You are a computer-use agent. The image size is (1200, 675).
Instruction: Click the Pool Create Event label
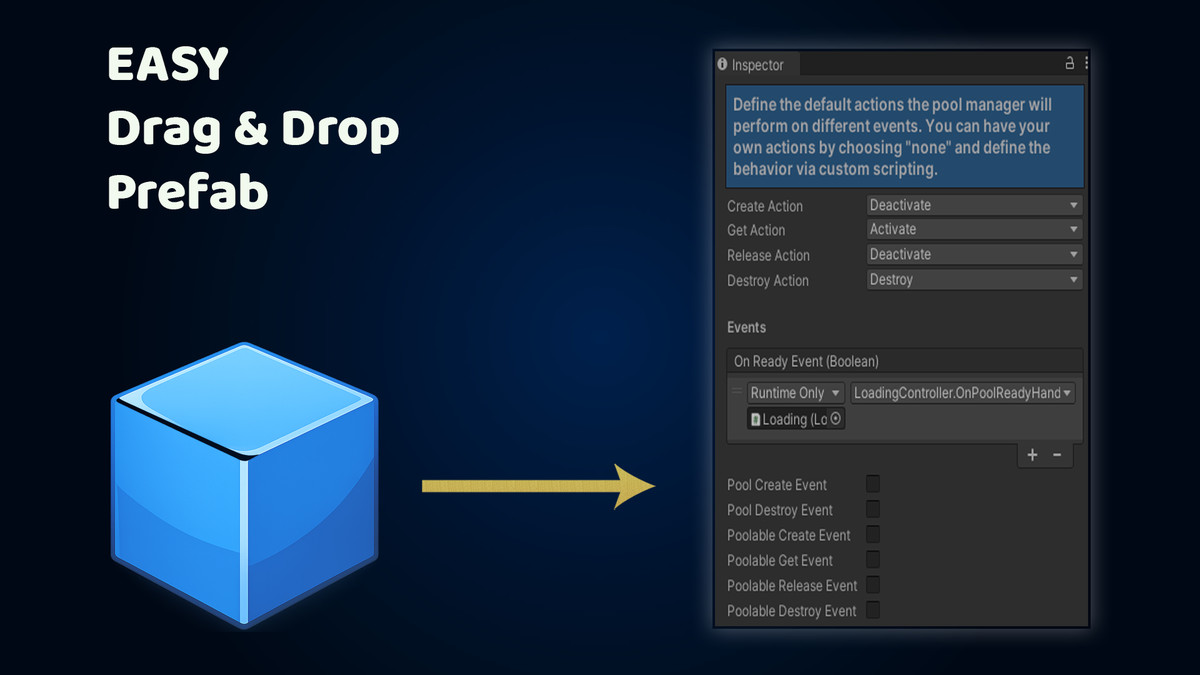777,485
